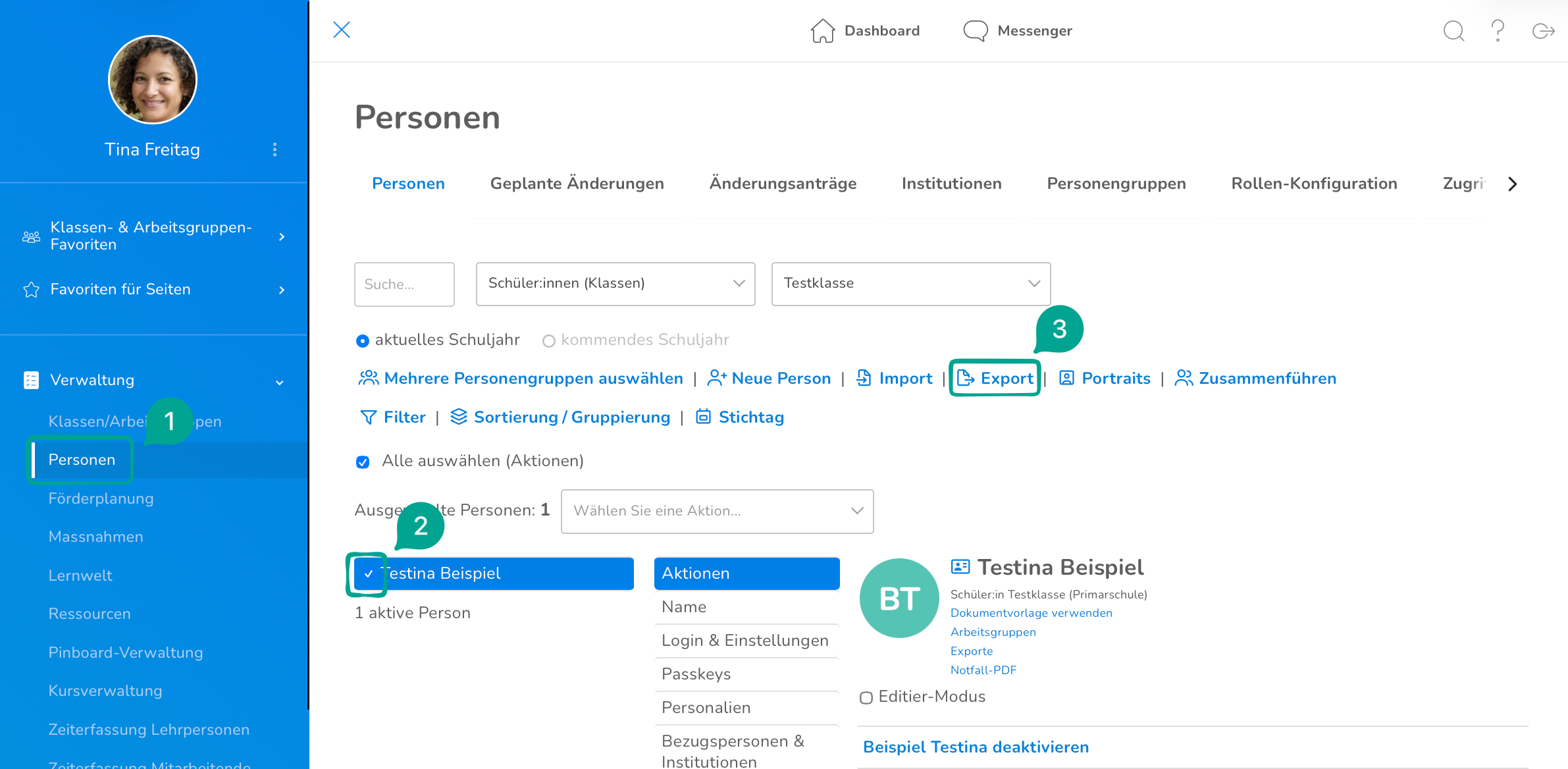Open the help question mark icon

click(x=1498, y=31)
